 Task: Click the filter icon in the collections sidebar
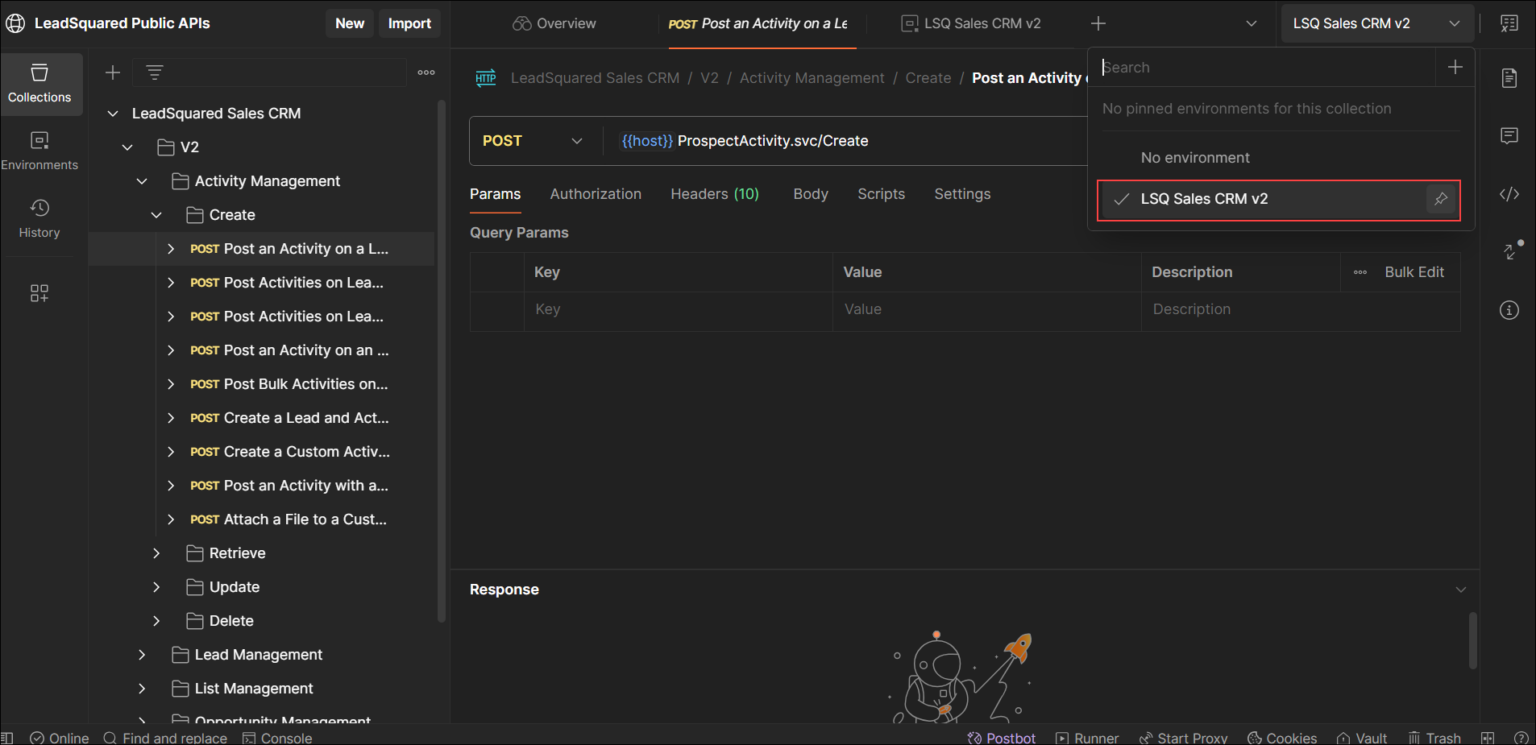click(x=154, y=72)
